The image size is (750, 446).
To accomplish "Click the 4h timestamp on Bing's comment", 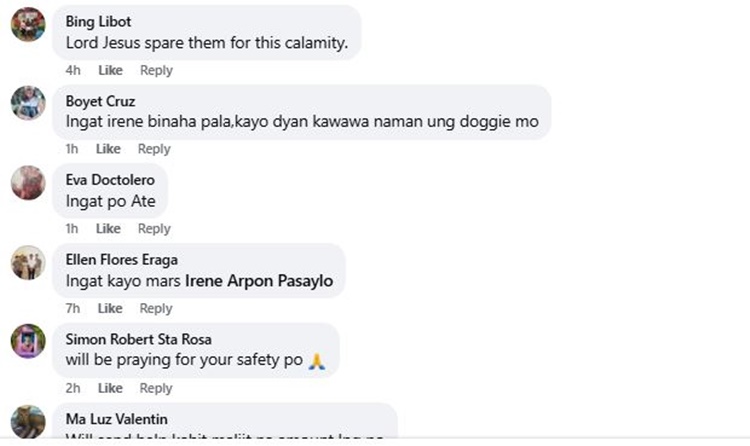I will point(73,70).
